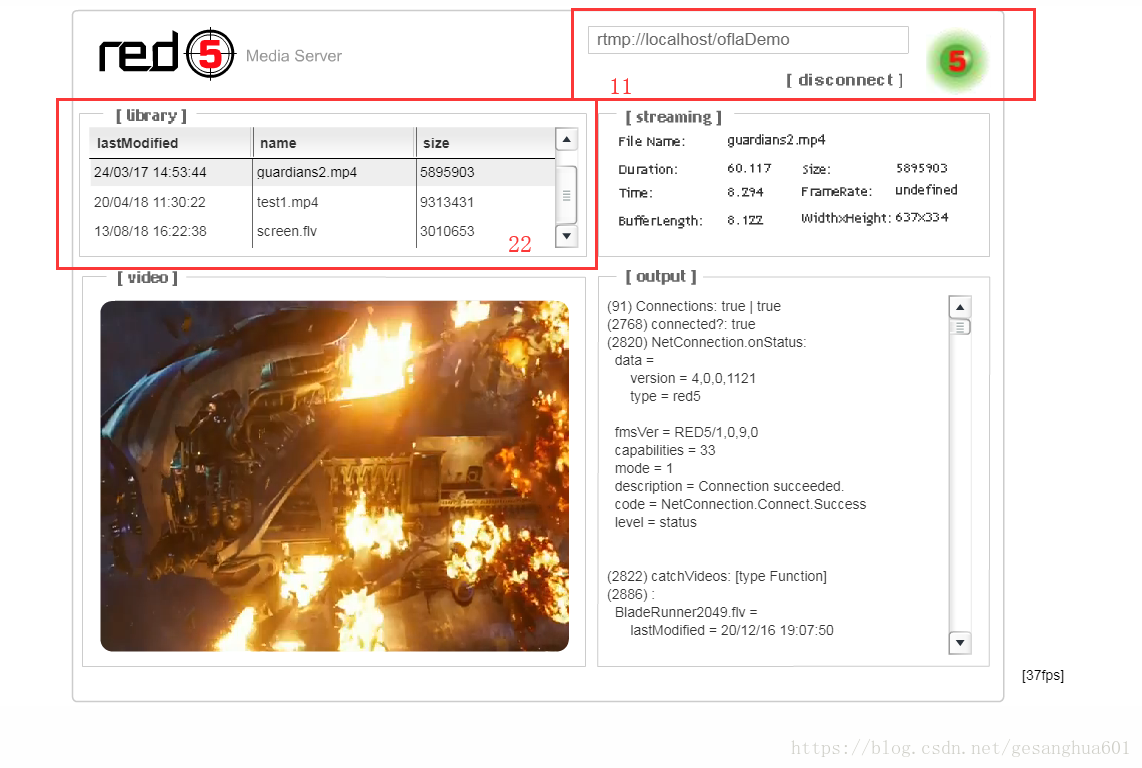
Task: Click the disconnect button
Action: click(845, 79)
